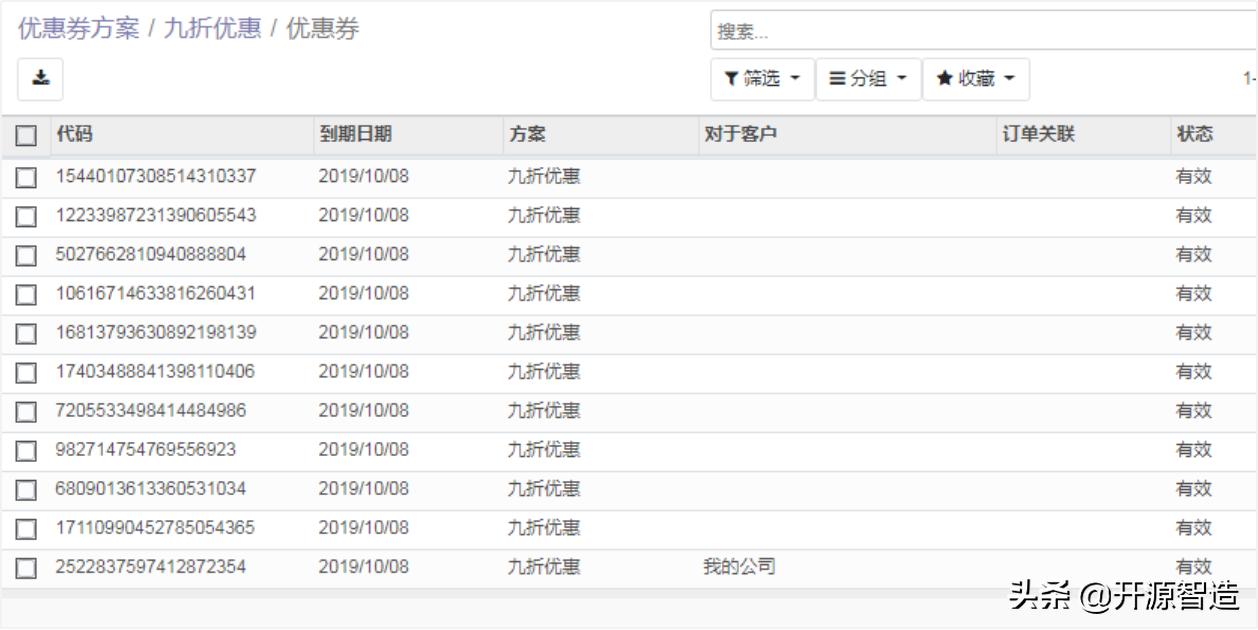Click the export/download icon below the breadcrumb
1258x630 pixels.
click(x=40, y=78)
